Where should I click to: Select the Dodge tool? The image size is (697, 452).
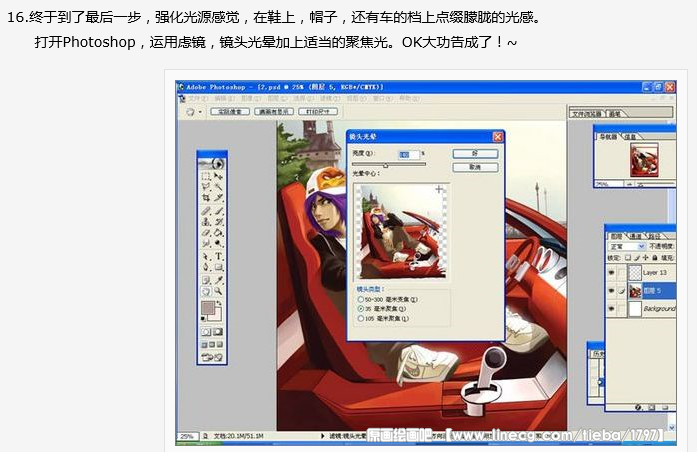[218, 243]
